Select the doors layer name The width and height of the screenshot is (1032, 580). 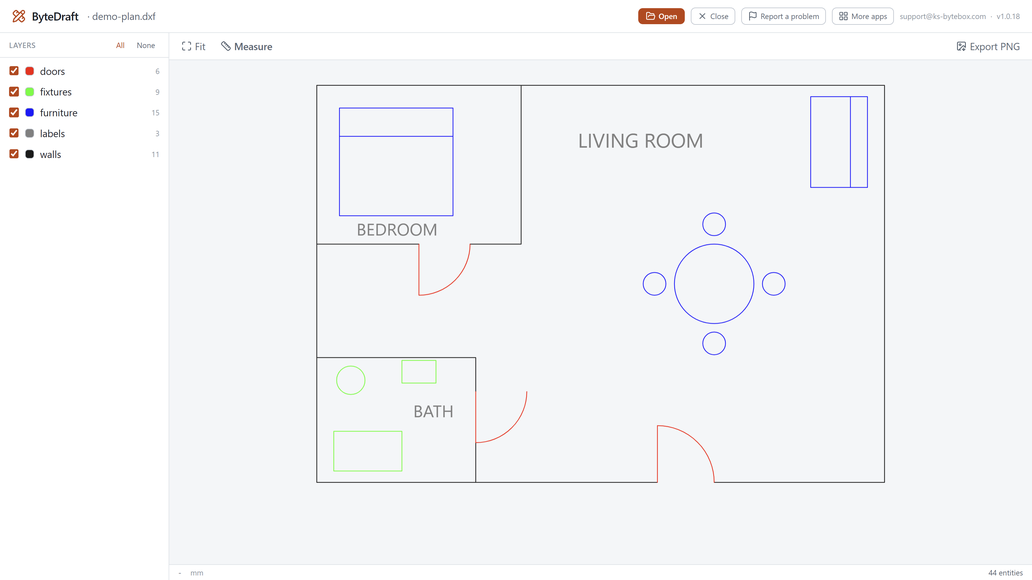(52, 71)
